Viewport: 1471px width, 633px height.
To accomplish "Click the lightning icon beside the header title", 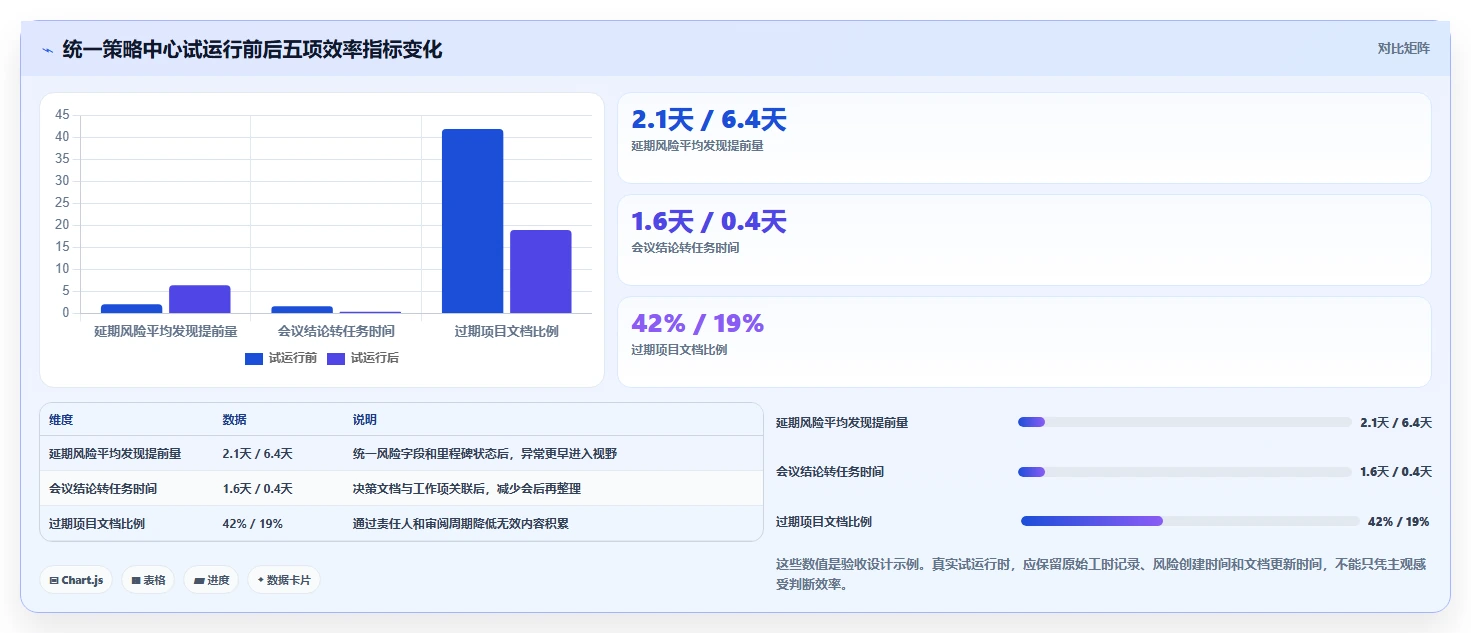I will click(48, 50).
